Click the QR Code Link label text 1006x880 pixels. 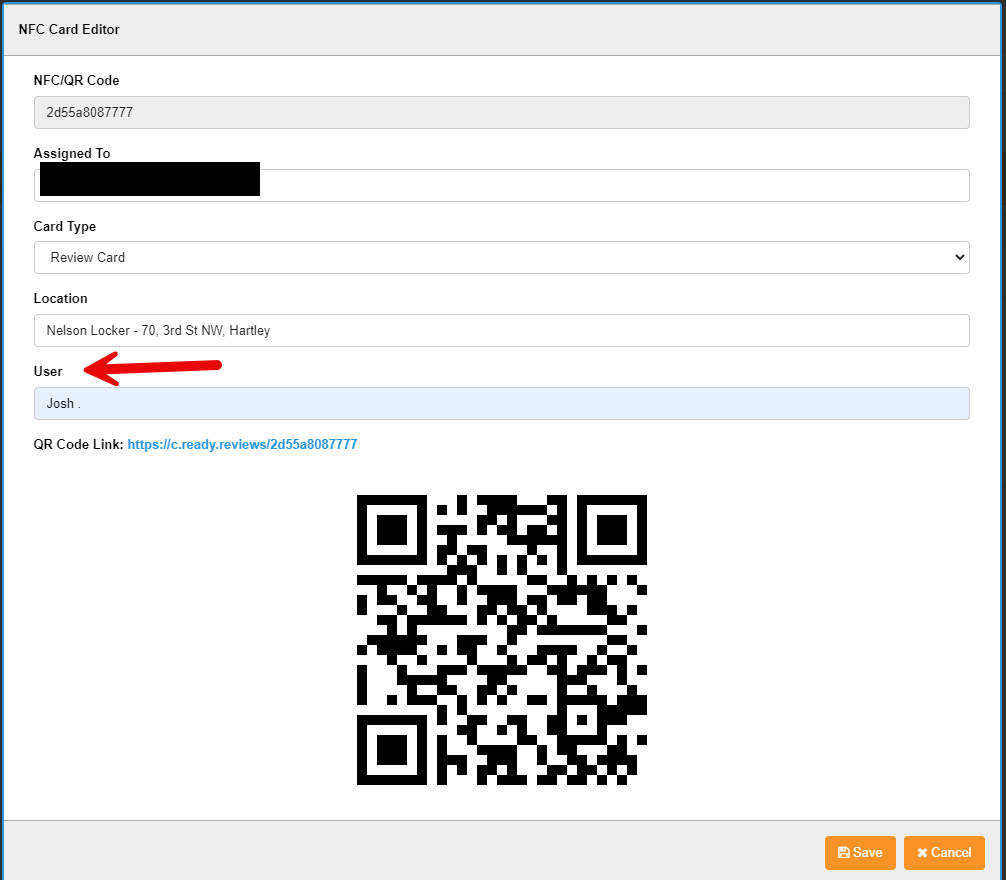click(x=78, y=444)
